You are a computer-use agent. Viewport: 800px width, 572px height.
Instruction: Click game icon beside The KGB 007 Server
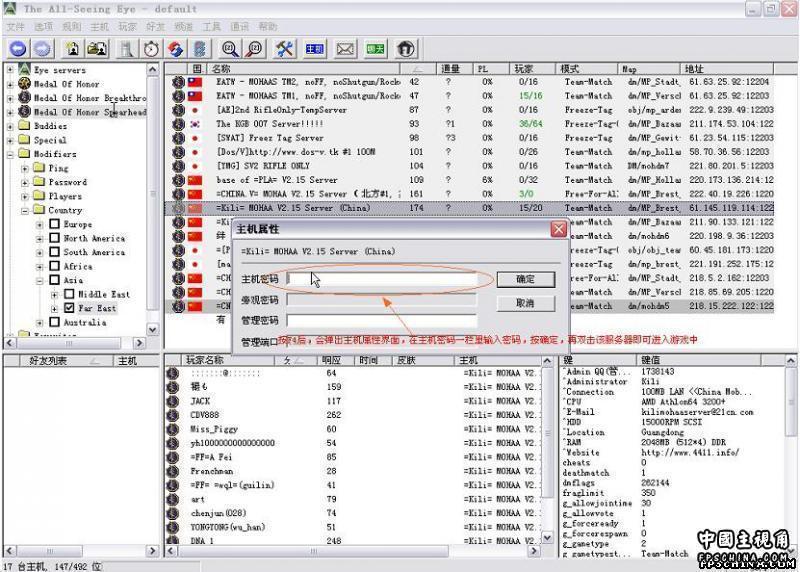(178, 123)
